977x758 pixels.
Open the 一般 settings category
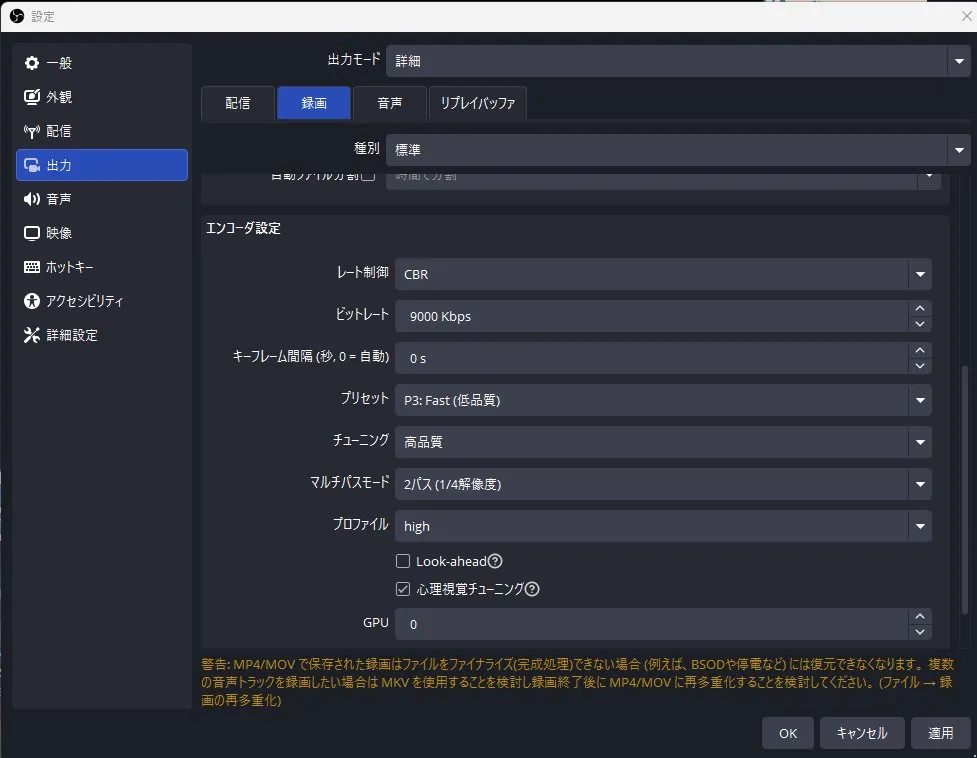pos(102,63)
